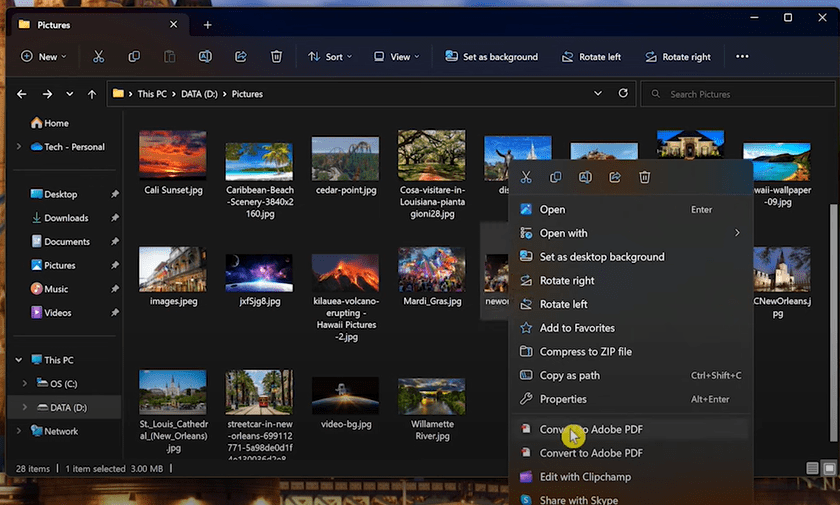This screenshot has height=505, width=840.
Task: Expand the Network tree node
Action: tap(19, 431)
